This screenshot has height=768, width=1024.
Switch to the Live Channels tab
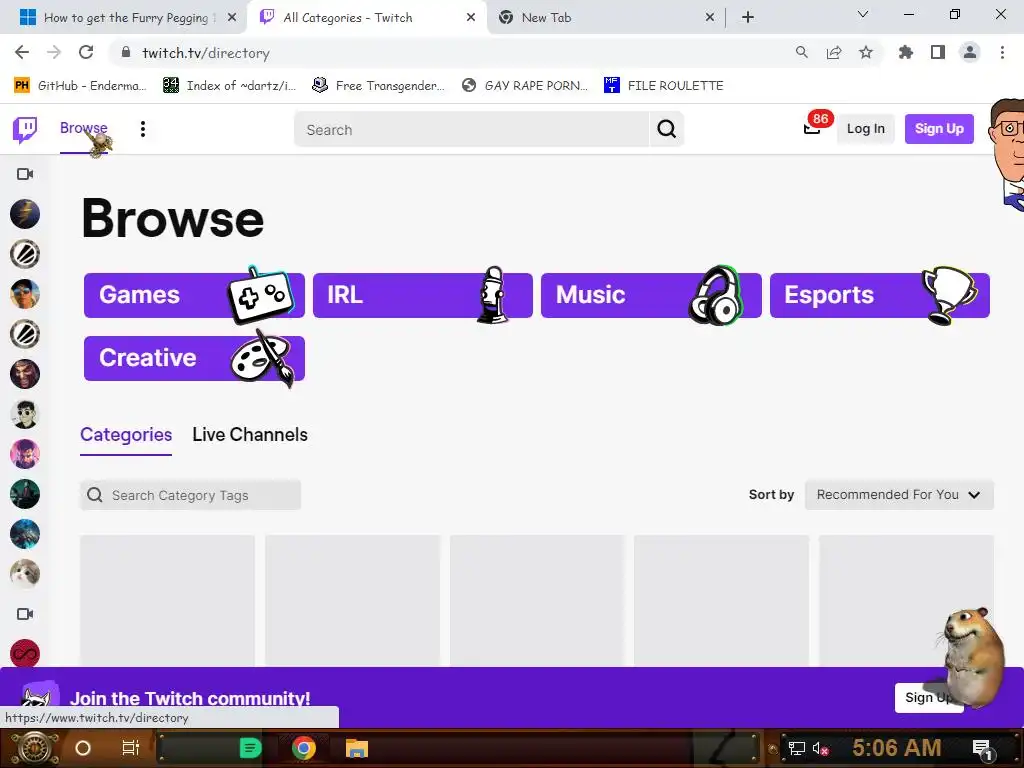pos(250,435)
